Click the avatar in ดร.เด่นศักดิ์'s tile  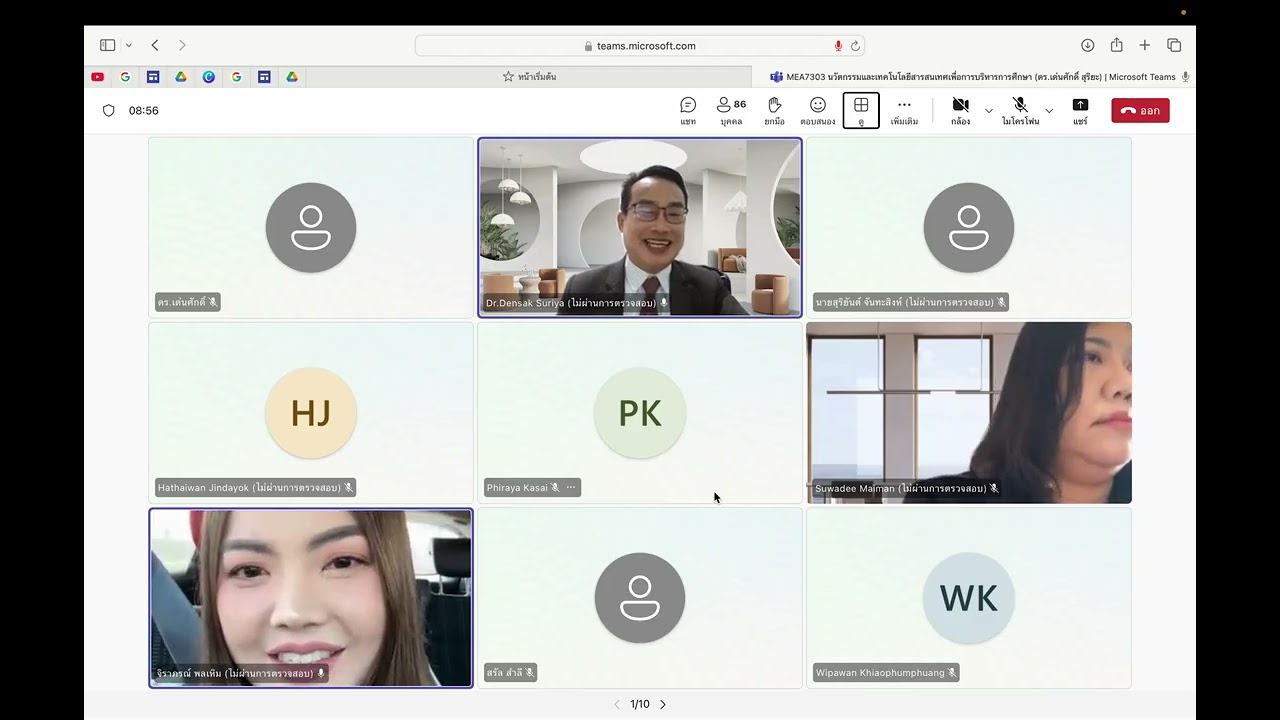click(311, 228)
